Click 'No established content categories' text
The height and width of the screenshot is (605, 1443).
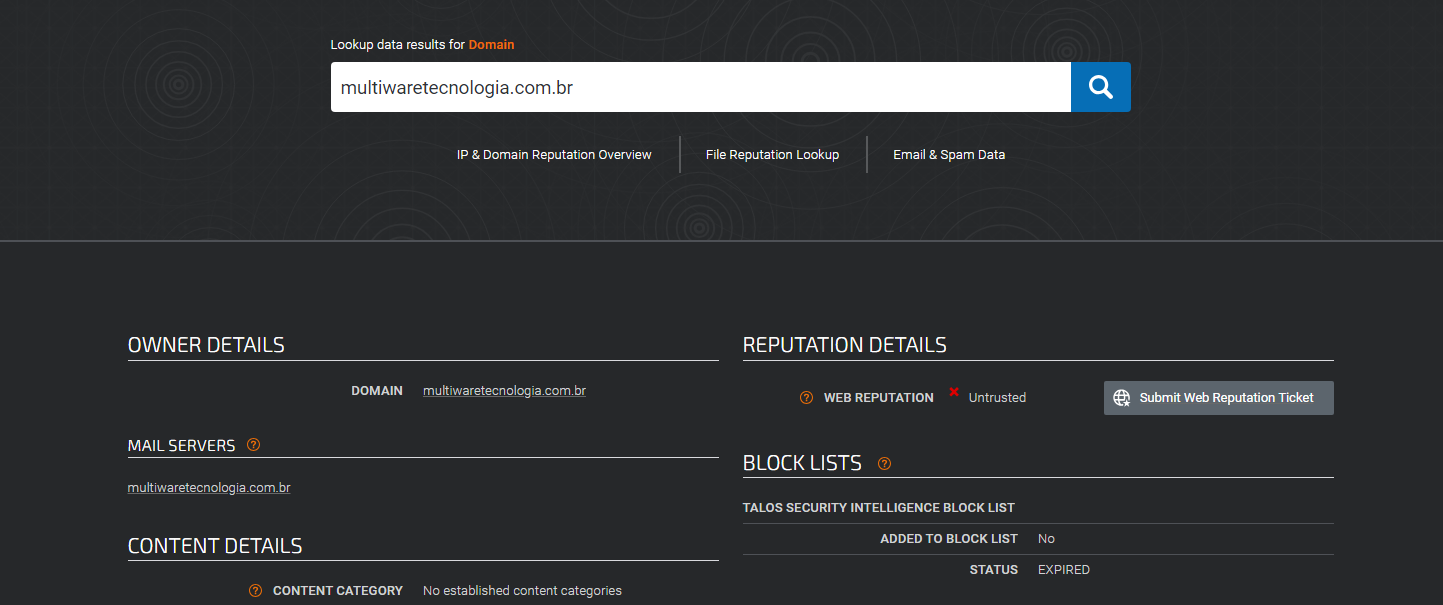point(522,591)
